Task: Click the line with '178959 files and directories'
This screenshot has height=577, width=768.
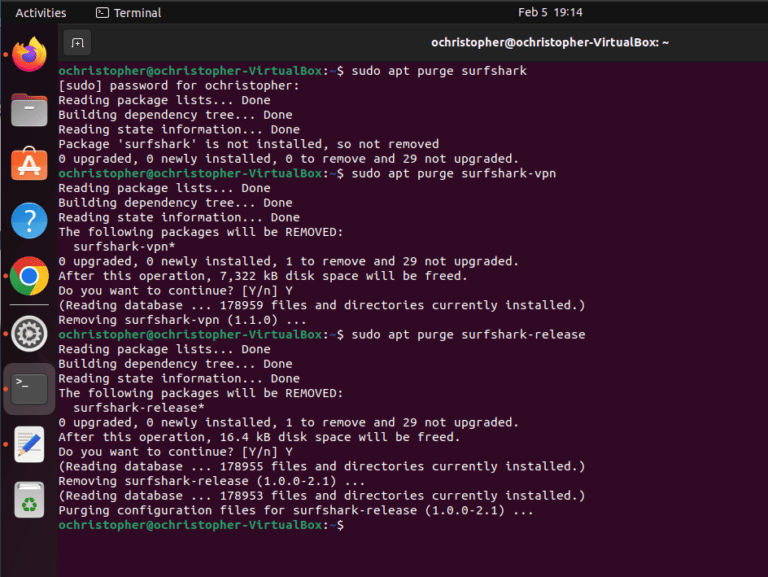Action: [x=322, y=305]
